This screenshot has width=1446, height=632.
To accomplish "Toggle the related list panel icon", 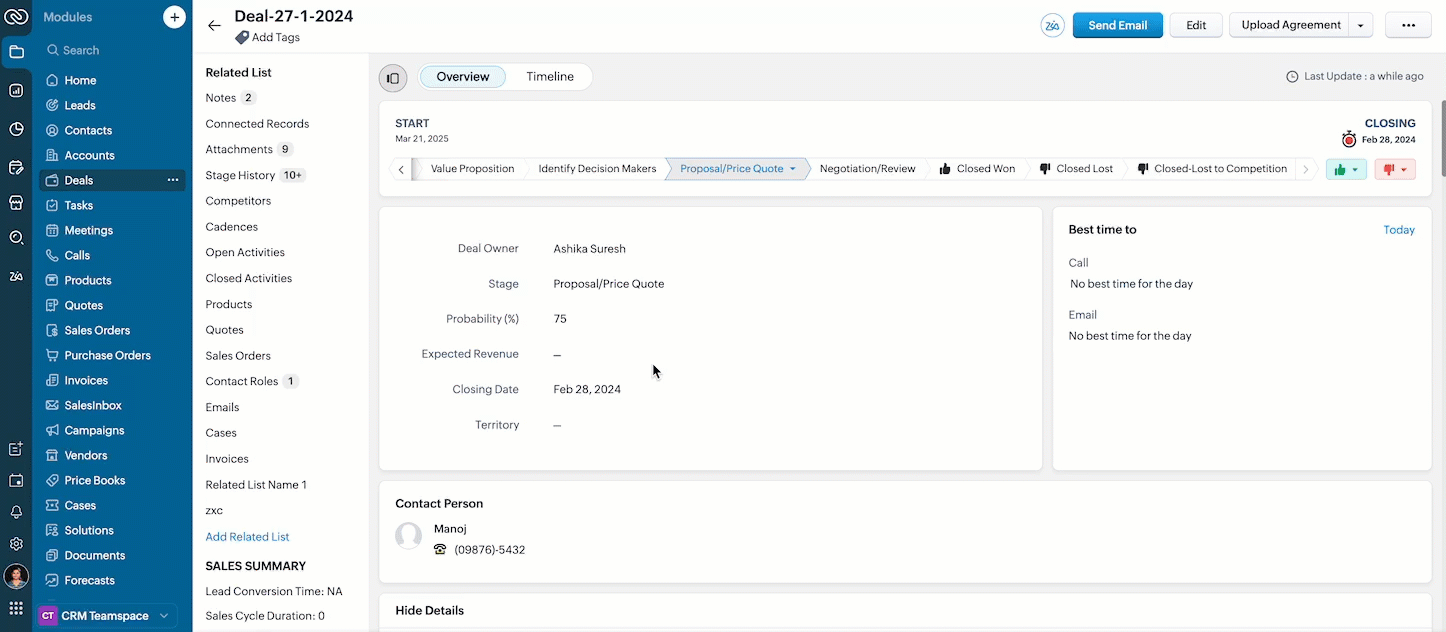I will coord(393,78).
